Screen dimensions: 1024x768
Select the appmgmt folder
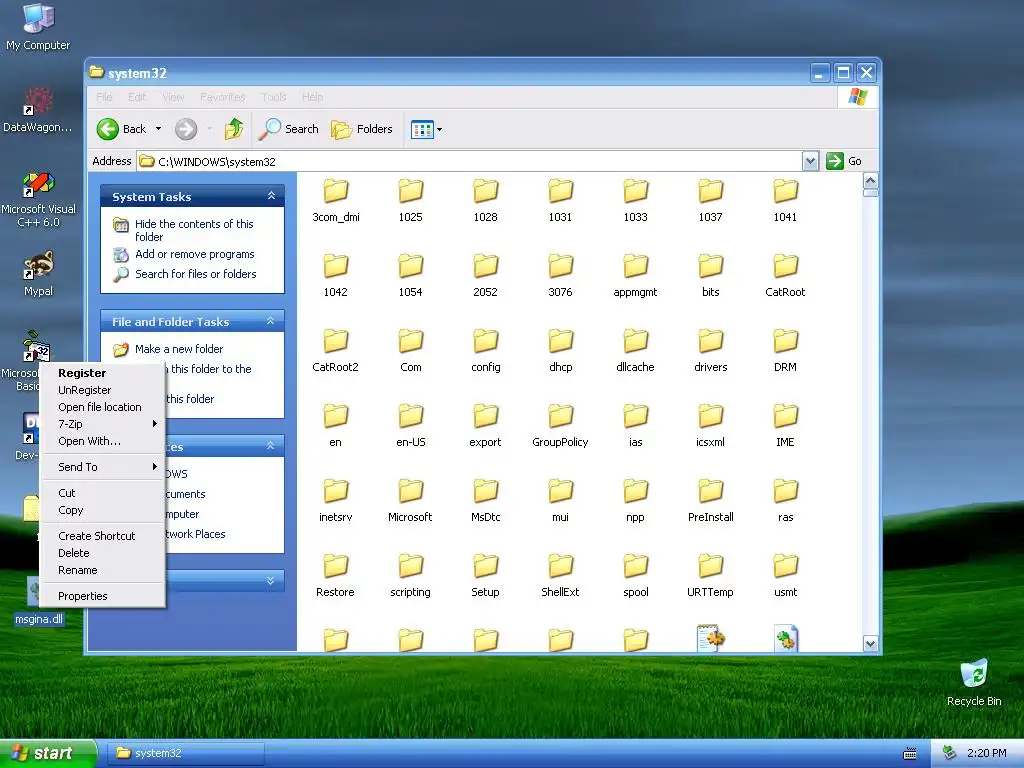(635, 276)
